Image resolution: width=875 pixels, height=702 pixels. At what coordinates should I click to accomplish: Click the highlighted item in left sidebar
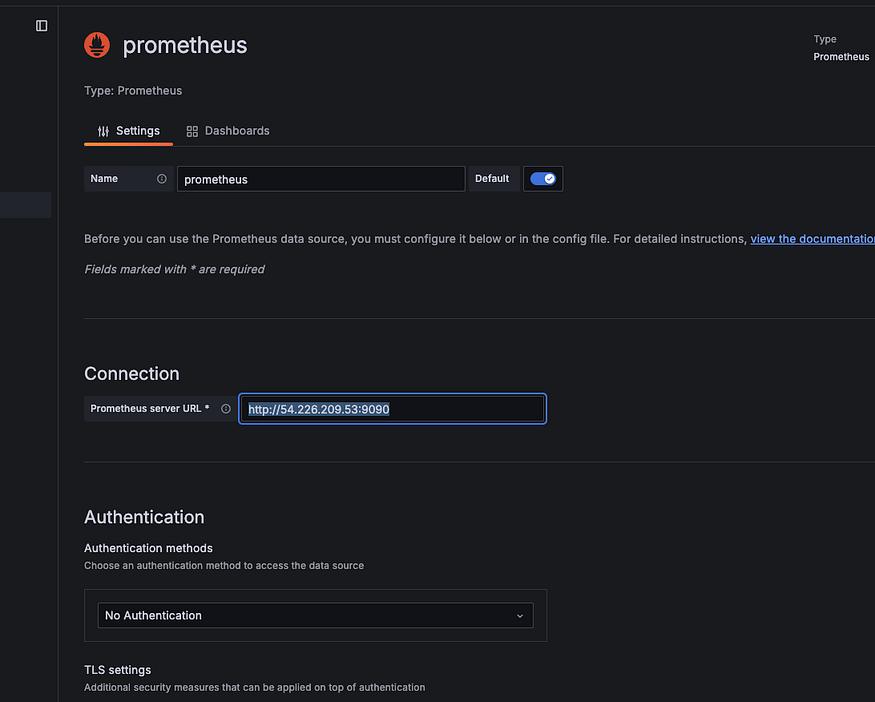25,205
